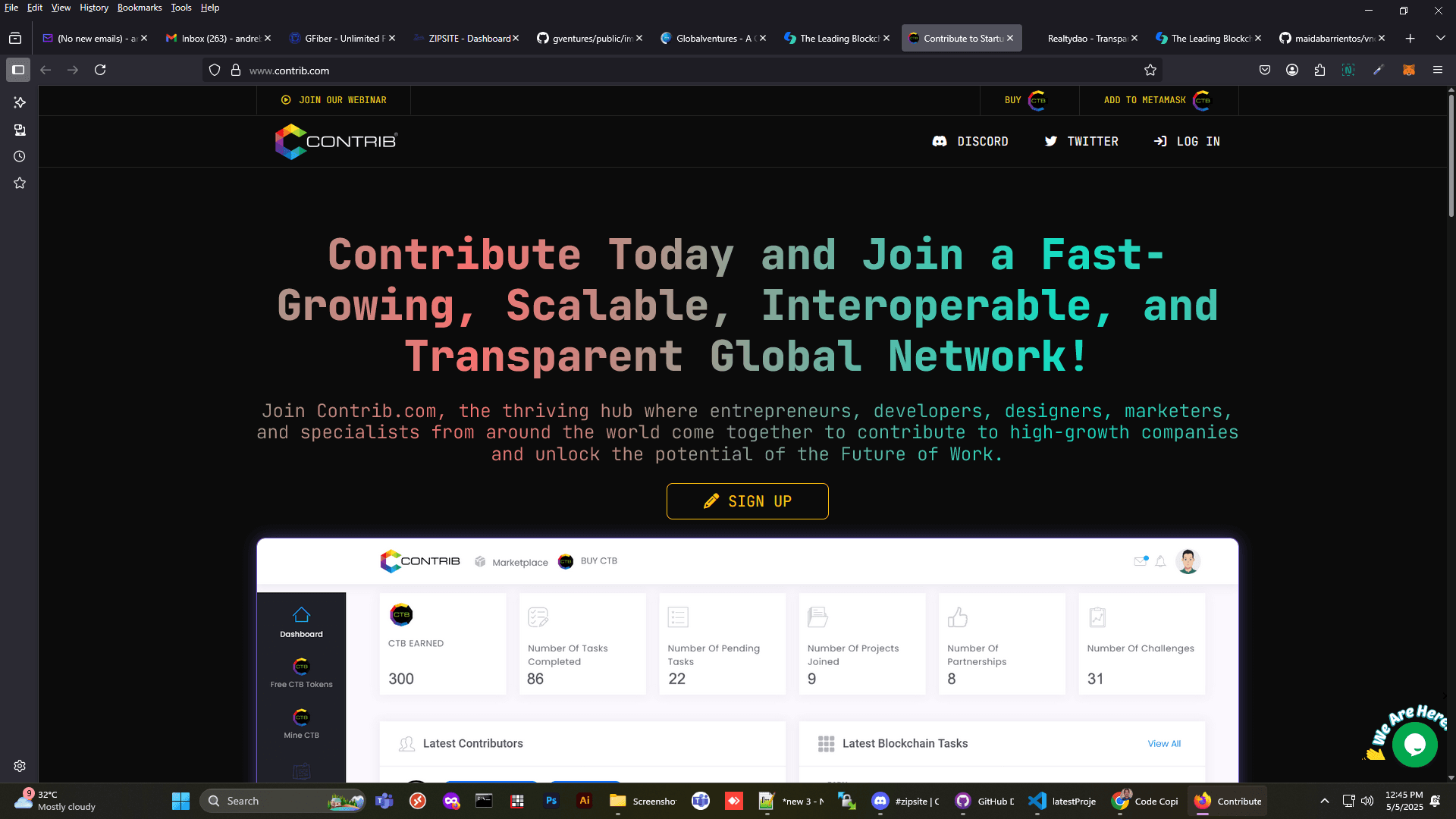1456x819 pixels.
Task: Expand the list all tabs chevron
Action: 1440,38
